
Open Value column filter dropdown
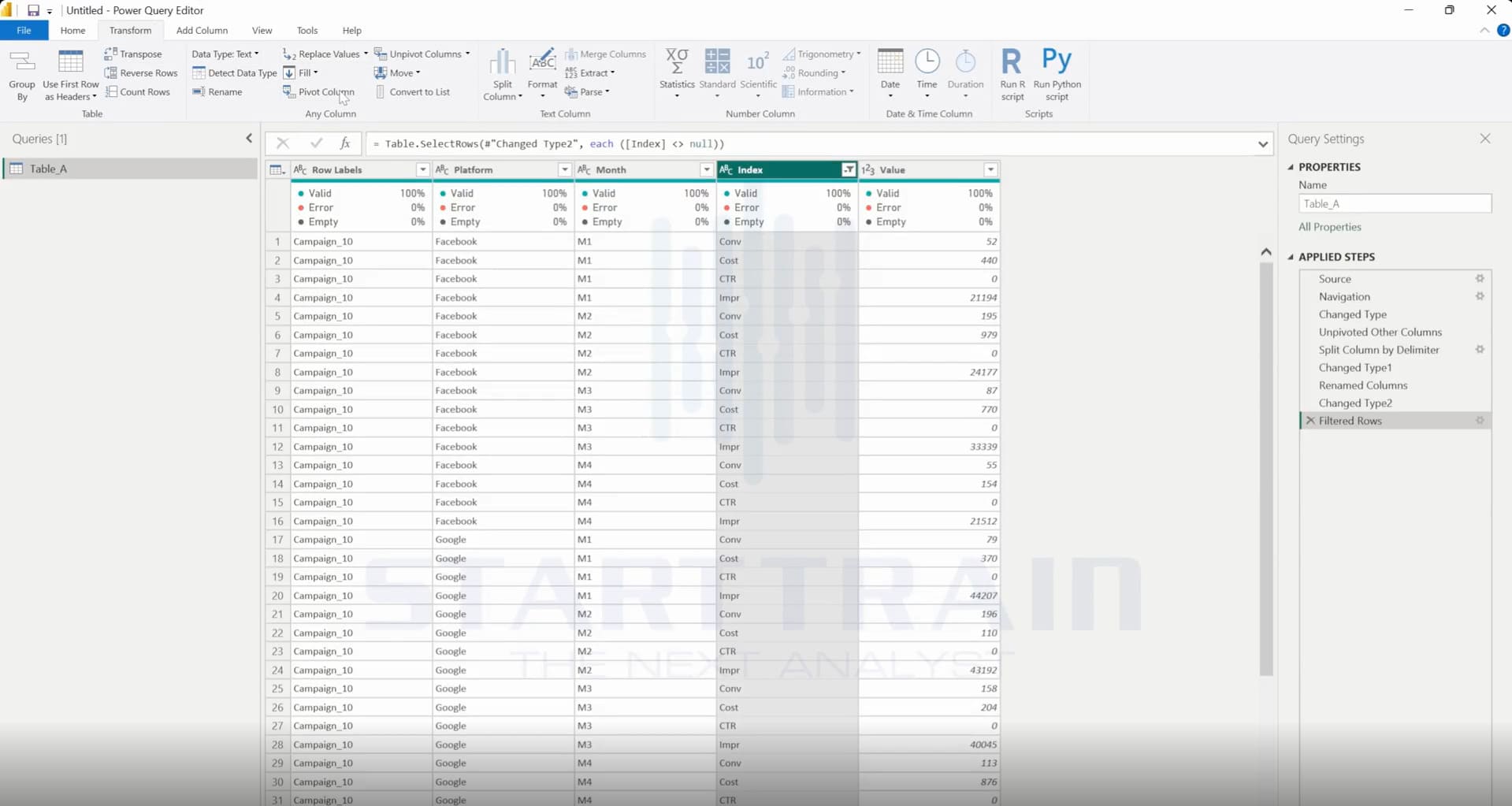(990, 170)
